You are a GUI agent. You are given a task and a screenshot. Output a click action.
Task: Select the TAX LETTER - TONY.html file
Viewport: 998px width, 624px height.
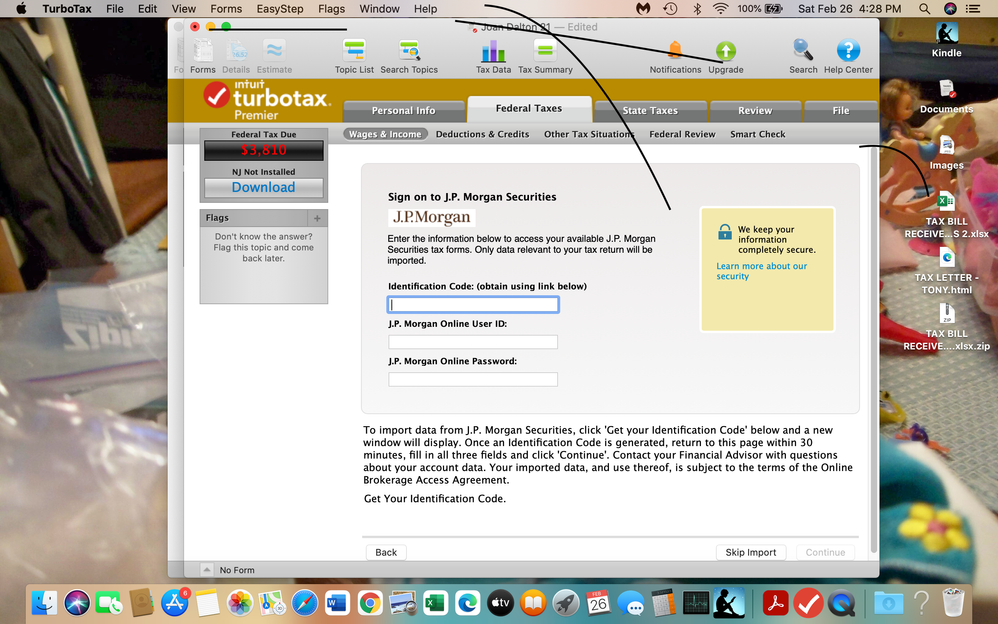[946, 271]
